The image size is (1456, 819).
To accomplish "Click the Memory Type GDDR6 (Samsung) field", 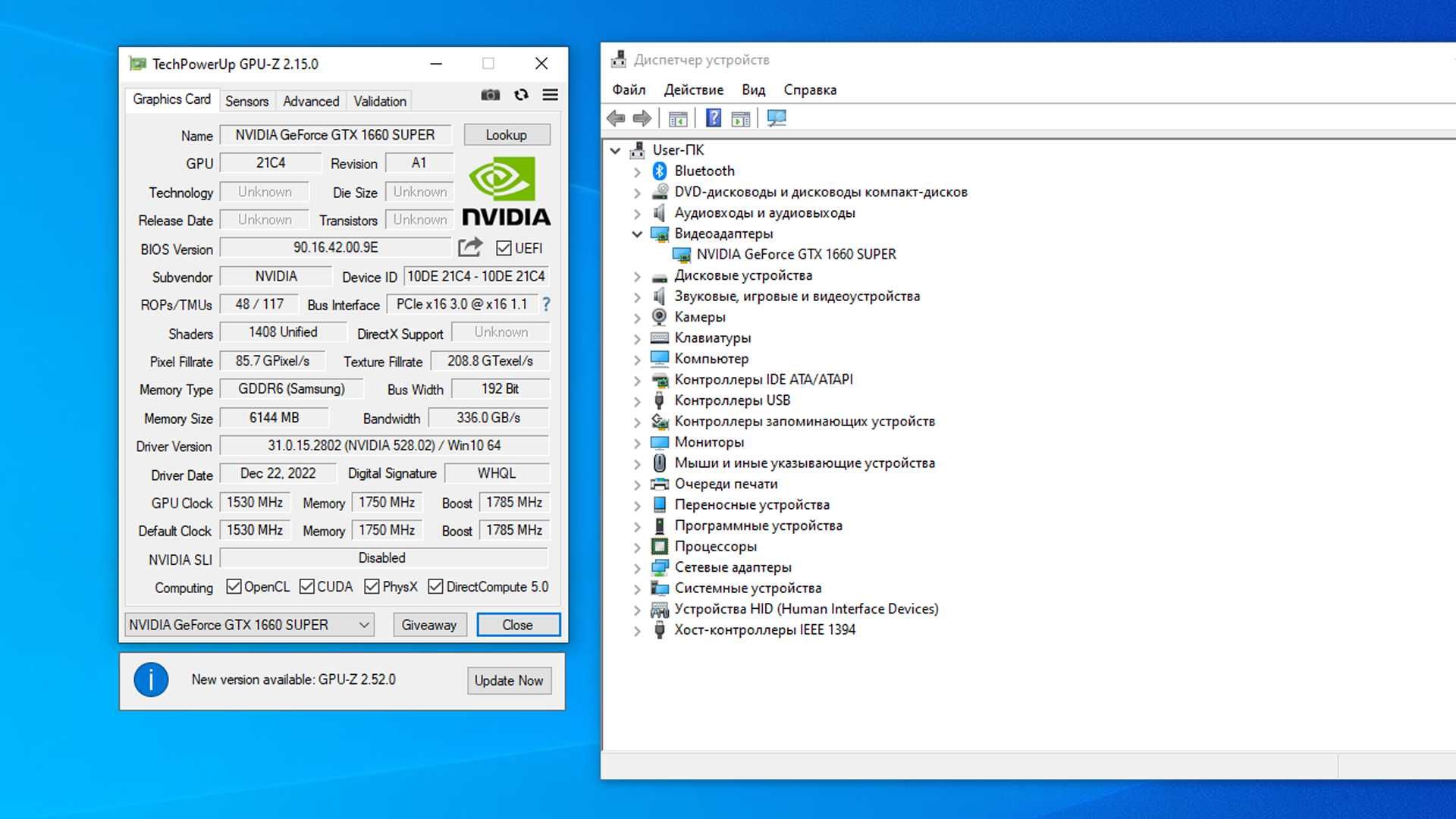I will coord(291,389).
